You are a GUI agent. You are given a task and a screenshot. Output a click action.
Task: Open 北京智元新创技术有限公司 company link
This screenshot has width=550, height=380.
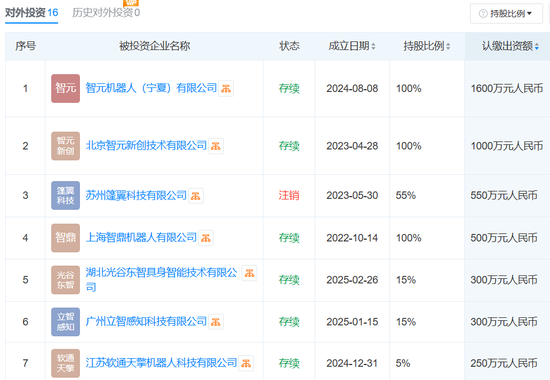(x=146, y=146)
